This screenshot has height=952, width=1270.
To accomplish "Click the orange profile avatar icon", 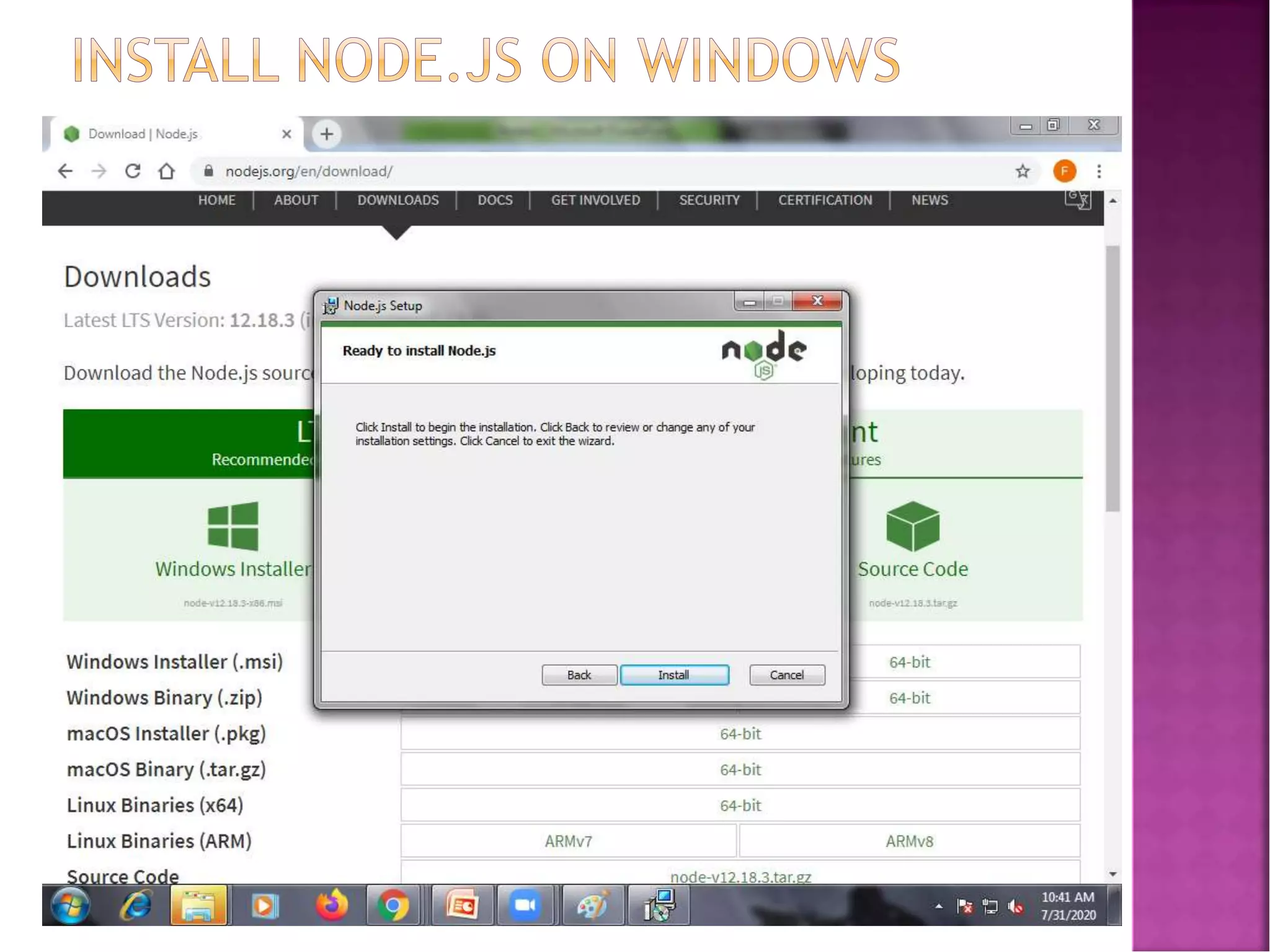I will click(1064, 171).
